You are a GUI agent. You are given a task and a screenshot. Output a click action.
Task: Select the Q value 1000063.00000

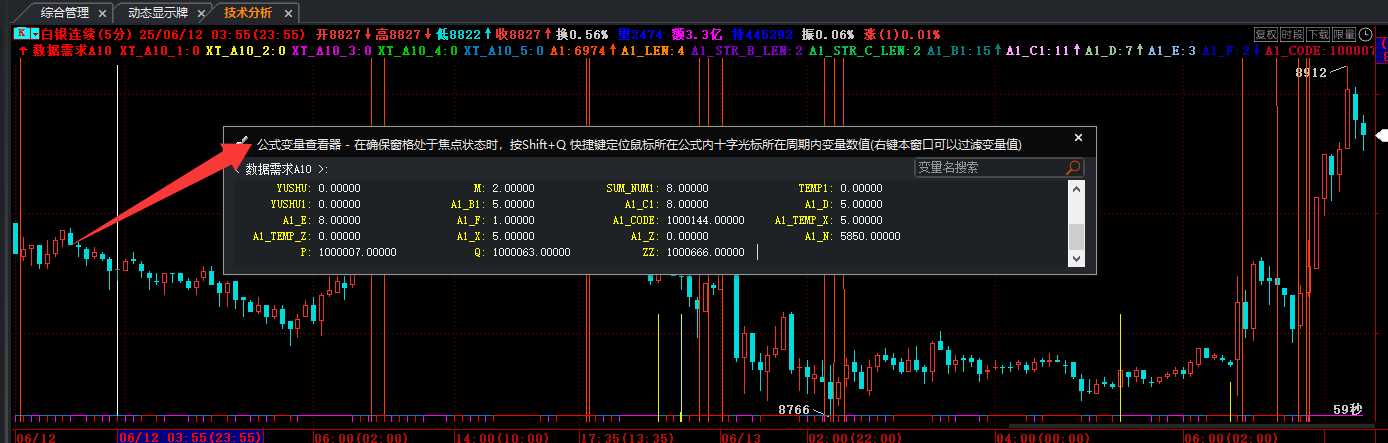click(x=531, y=252)
